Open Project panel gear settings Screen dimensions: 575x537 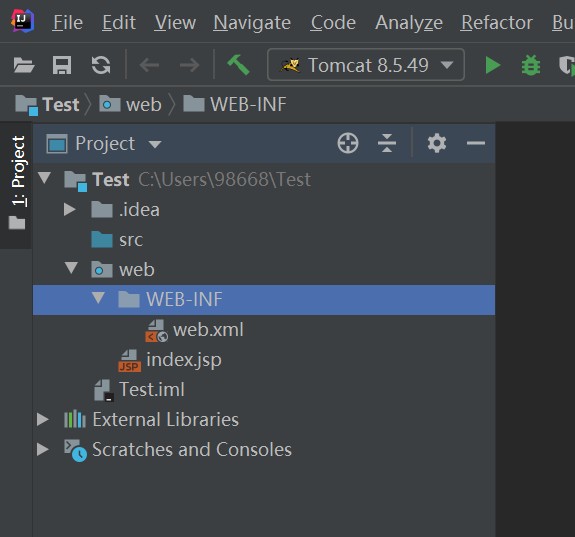click(437, 143)
